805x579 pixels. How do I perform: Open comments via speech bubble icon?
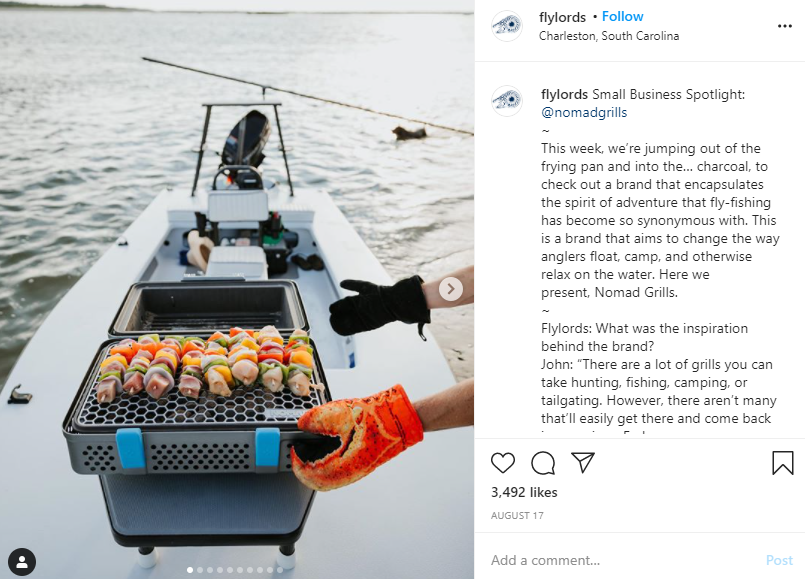click(543, 463)
